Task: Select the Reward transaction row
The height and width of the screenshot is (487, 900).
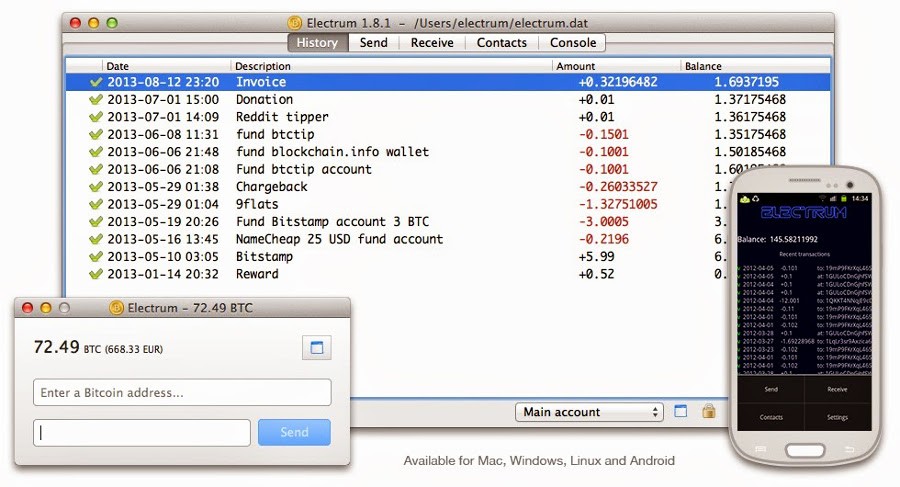Action: (396, 274)
